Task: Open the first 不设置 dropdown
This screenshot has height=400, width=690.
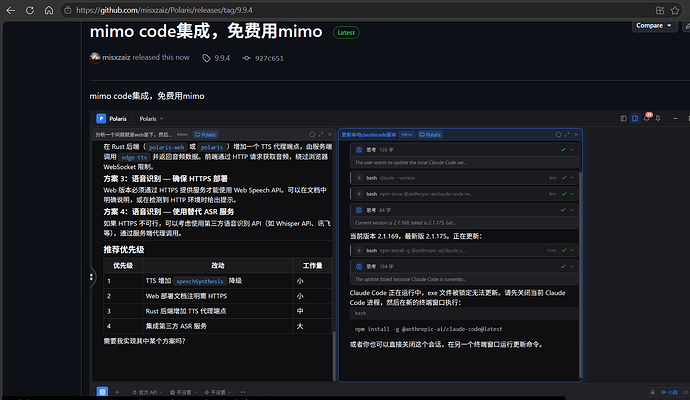Action: pos(184,392)
